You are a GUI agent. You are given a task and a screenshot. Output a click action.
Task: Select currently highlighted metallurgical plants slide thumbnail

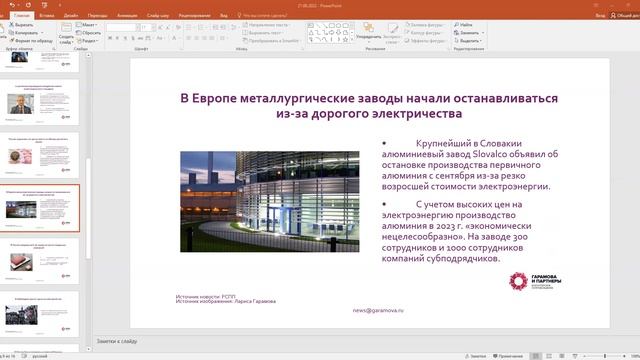(40, 208)
